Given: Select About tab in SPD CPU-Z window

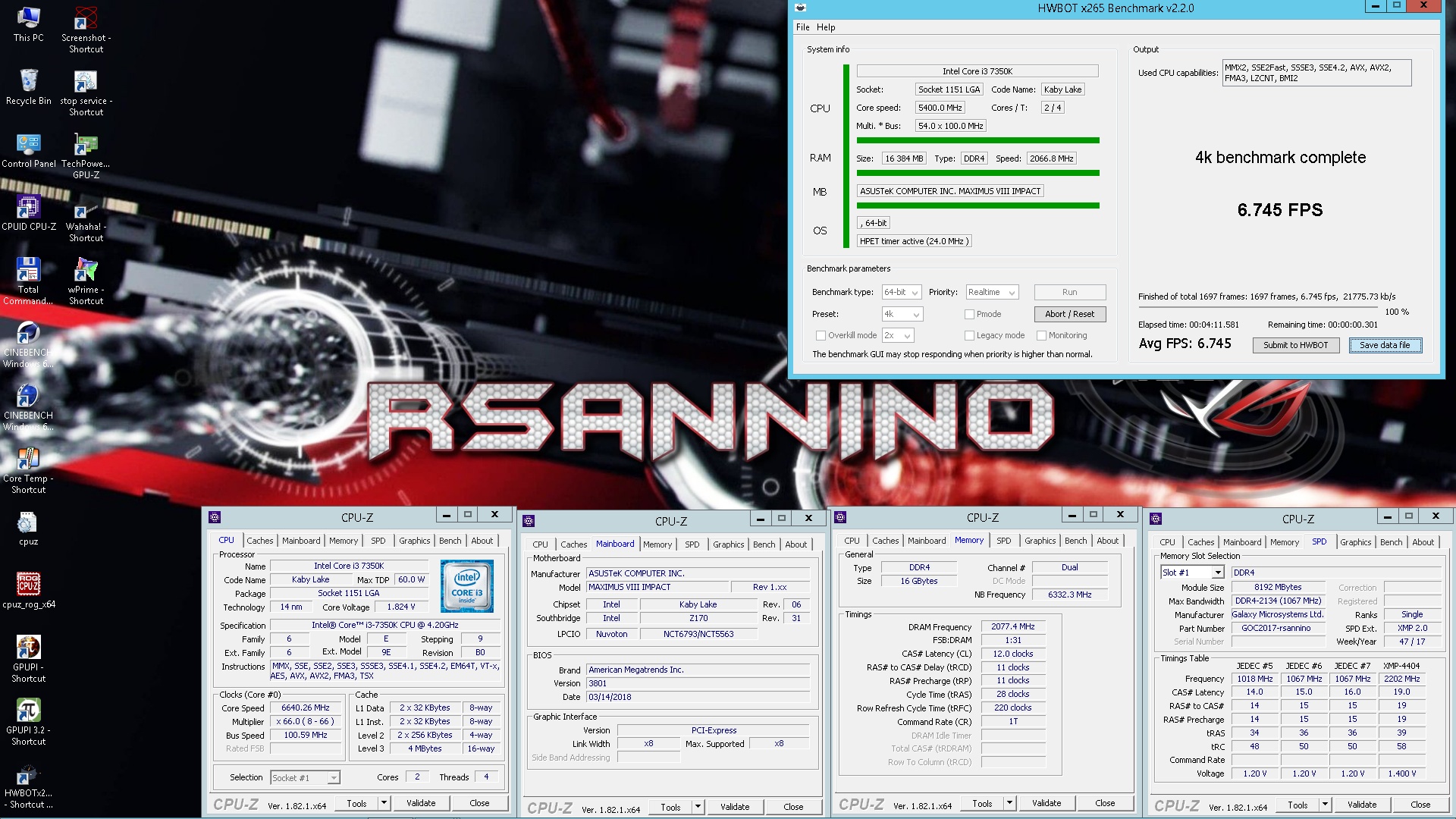Looking at the screenshot, I should click(1423, 542).
